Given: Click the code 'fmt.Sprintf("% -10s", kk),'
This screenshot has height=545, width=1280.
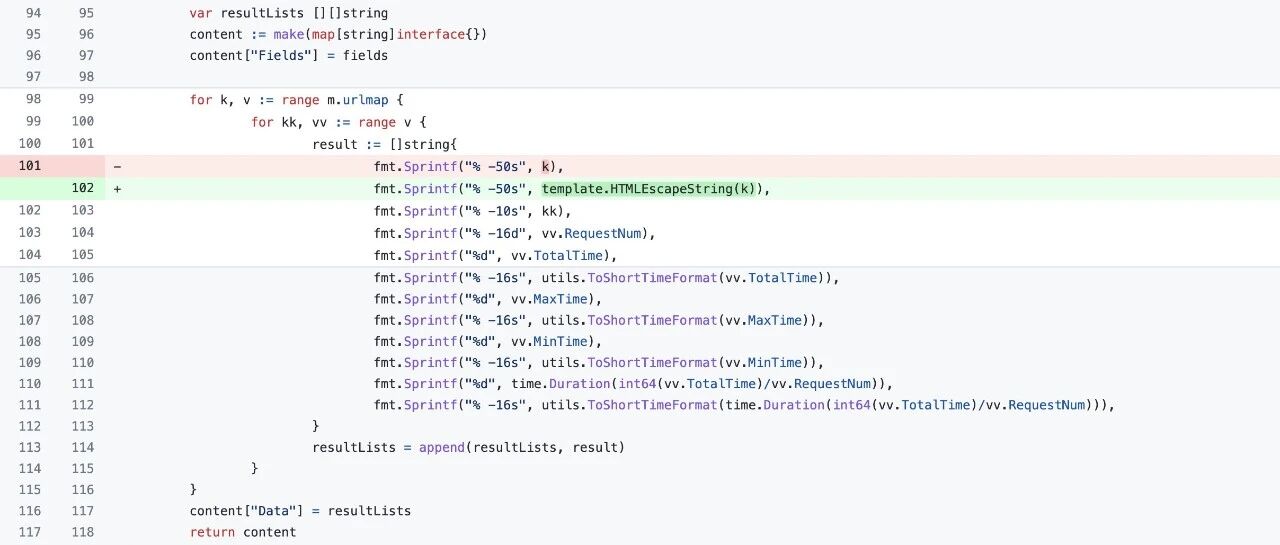Looking at the screenshot, I should (473, 210).
